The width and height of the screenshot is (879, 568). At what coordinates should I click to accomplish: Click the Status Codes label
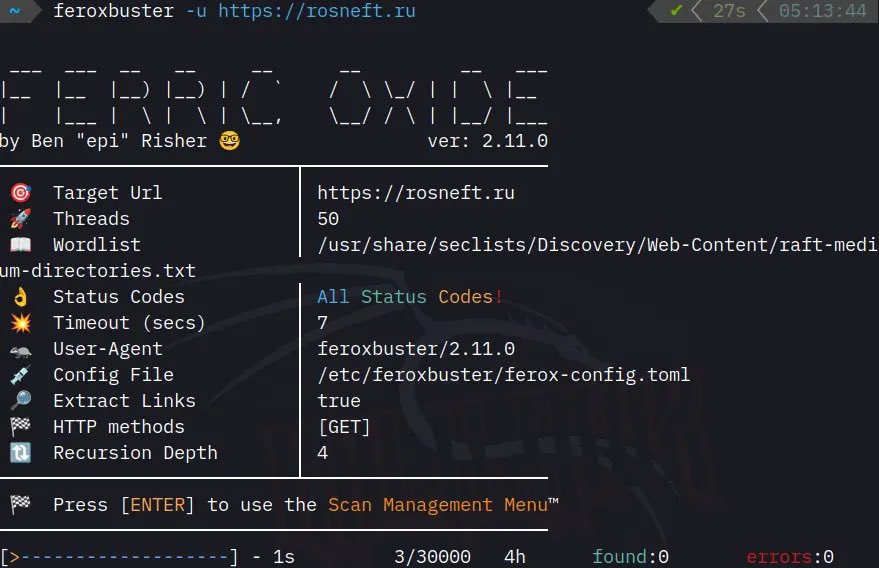coord(119,297)
